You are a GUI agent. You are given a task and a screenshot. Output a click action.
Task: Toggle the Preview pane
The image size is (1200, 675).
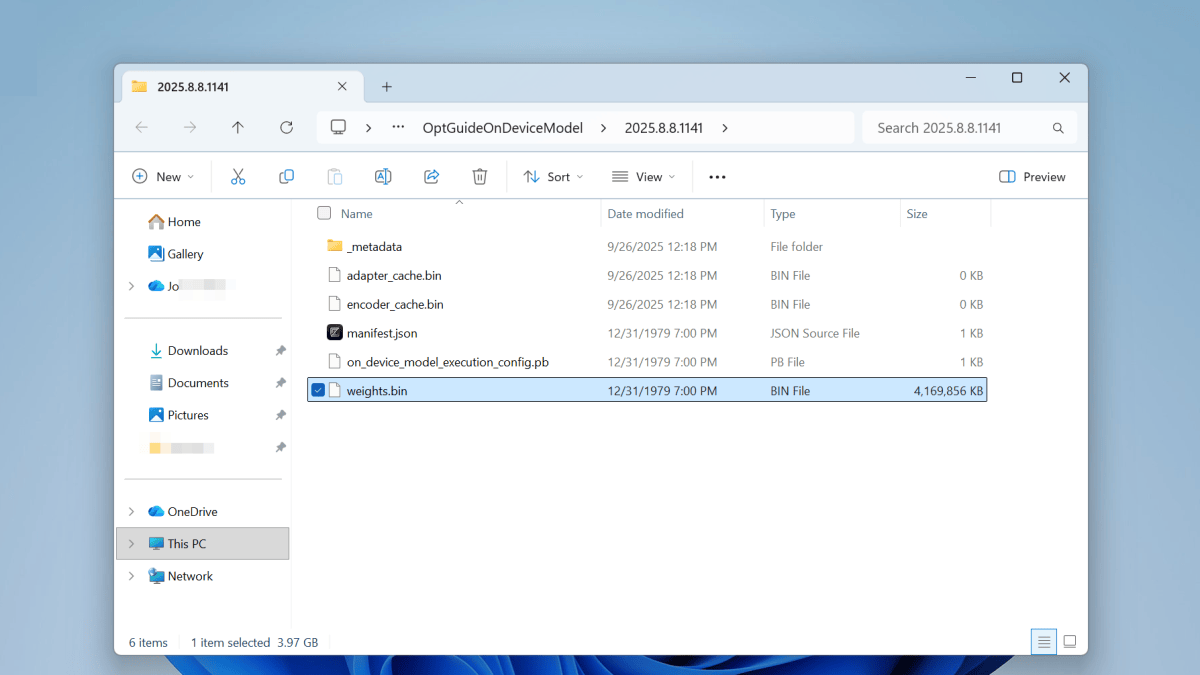point(1033,177)
